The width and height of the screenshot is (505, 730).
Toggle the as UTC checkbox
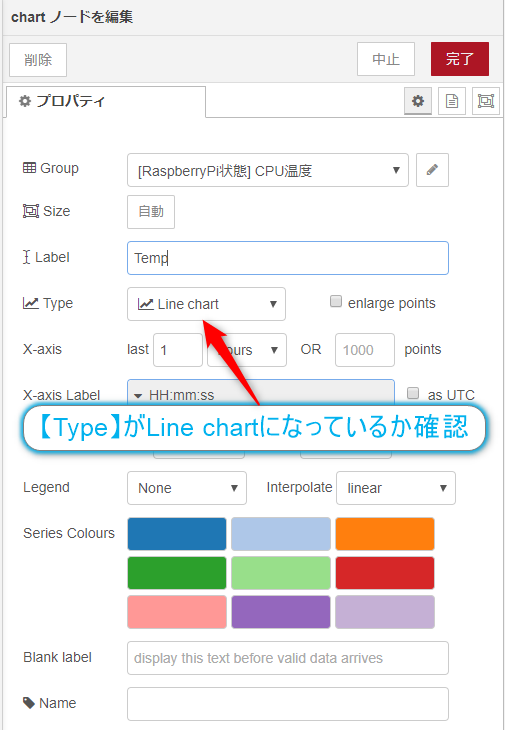tap(413, 393)
